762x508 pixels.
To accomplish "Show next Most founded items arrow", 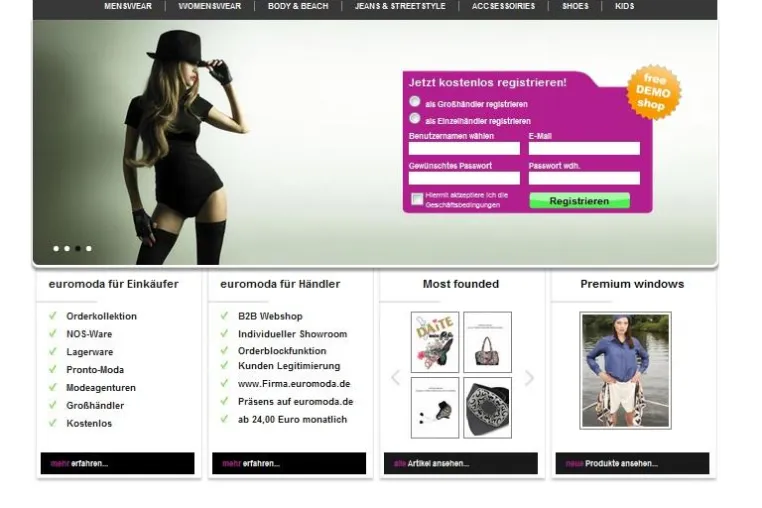I will click(x=529, y=377).
